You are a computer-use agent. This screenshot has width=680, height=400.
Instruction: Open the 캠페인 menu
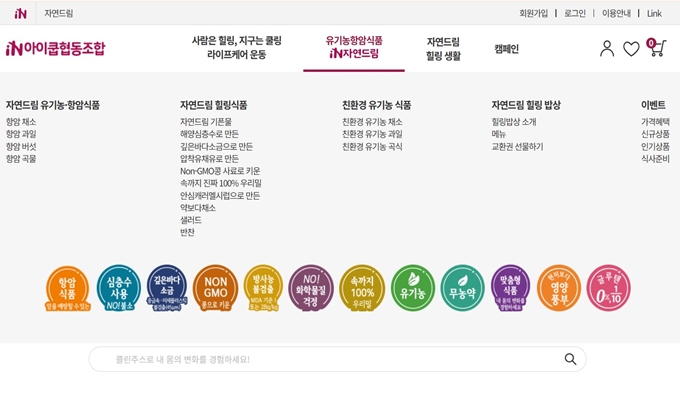pyautogui.click(x=507, y=49)
